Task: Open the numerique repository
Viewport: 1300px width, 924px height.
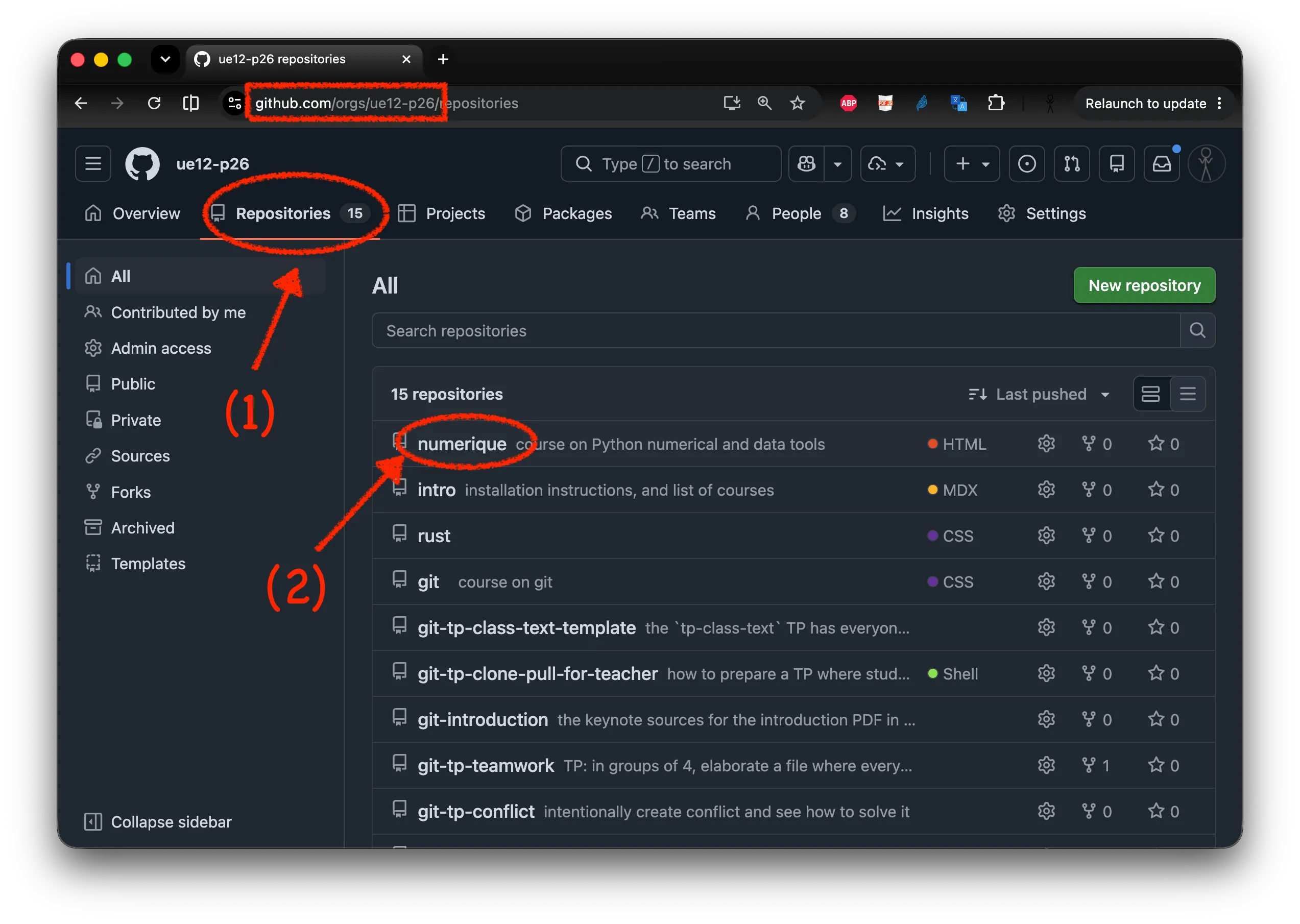Action: click(x=462, y=444)
